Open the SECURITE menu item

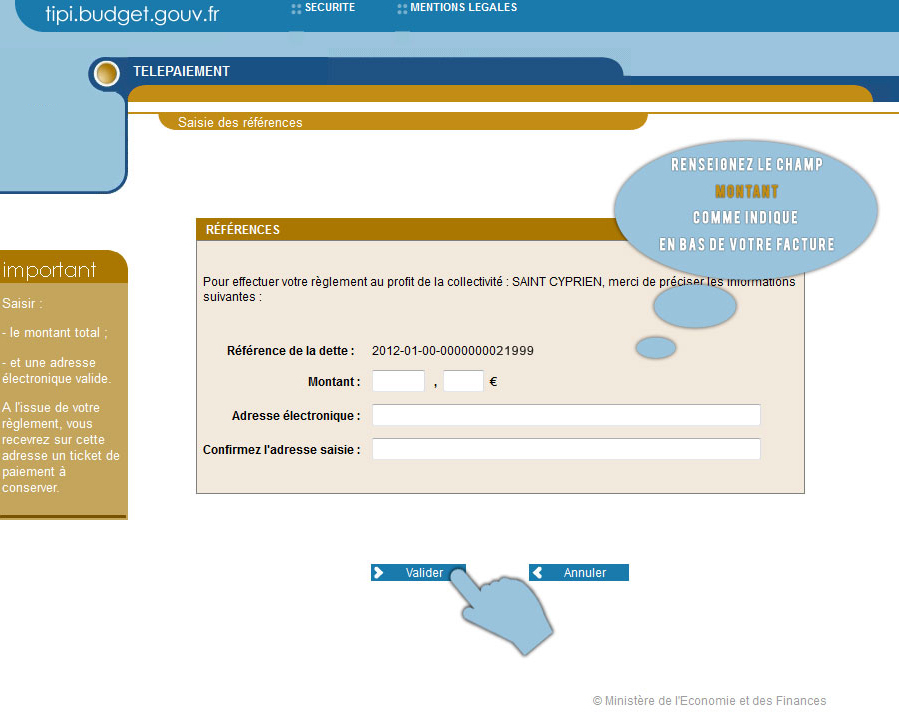pyautogui.click(x=329, y=8)
